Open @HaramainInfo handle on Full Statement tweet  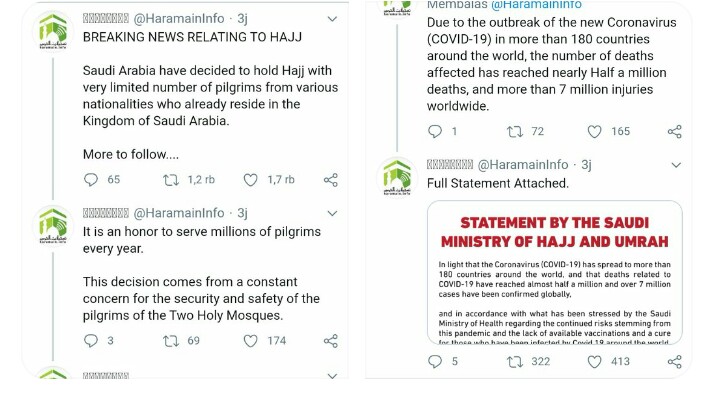pos(522,165)
